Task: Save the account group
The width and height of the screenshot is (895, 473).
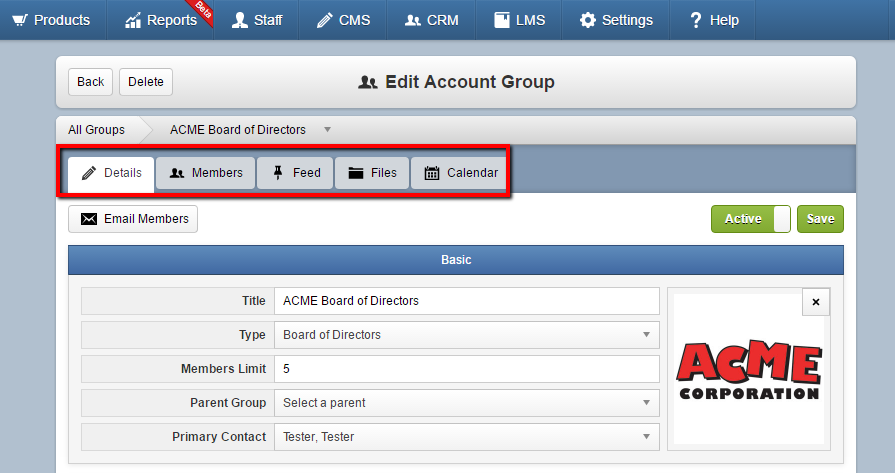Action: (820, 219)
